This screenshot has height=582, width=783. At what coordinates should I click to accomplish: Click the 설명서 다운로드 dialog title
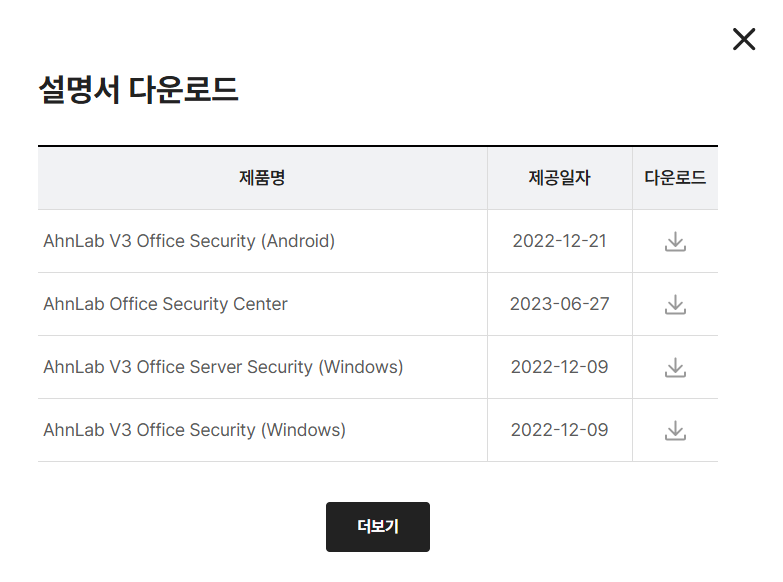pos(138,89)
